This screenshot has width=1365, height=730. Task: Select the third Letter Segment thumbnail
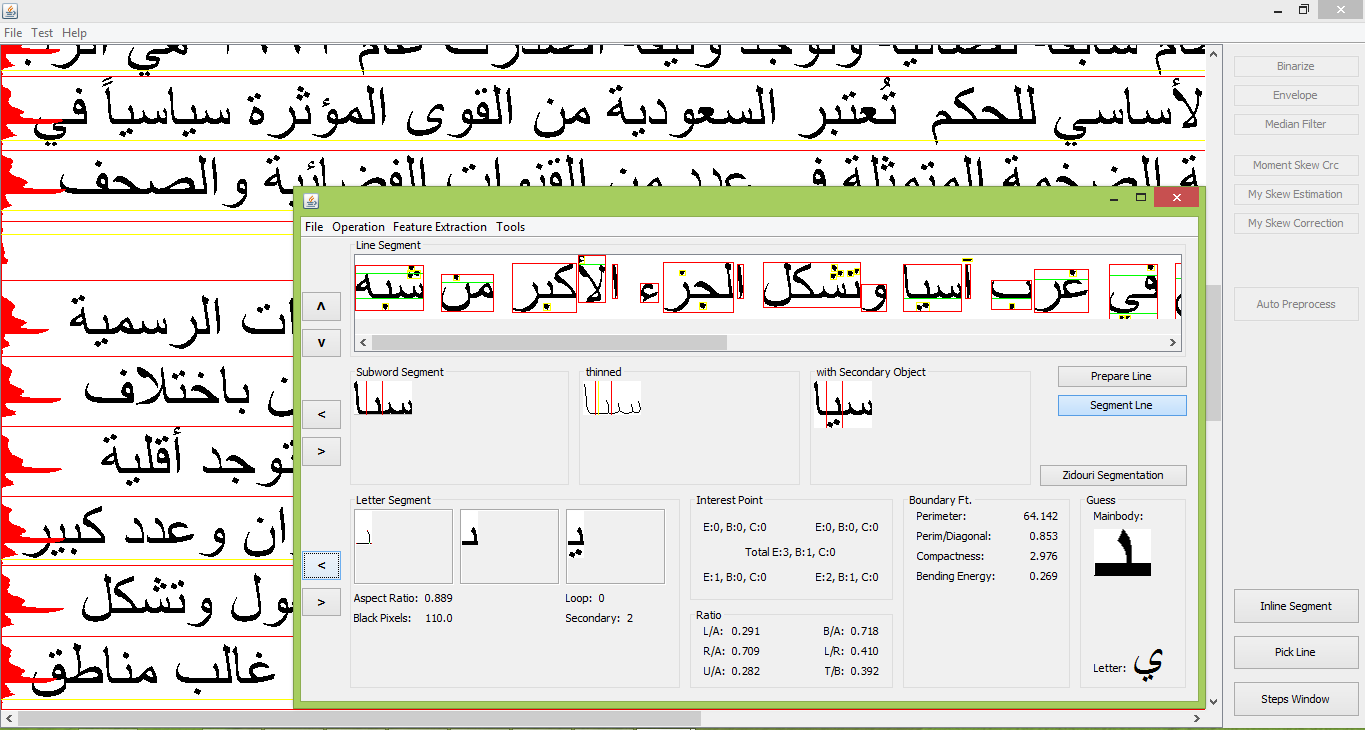615,546
